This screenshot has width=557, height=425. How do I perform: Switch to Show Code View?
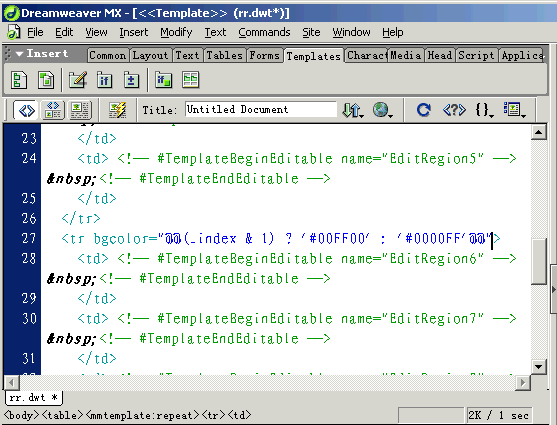coord(26,110)
